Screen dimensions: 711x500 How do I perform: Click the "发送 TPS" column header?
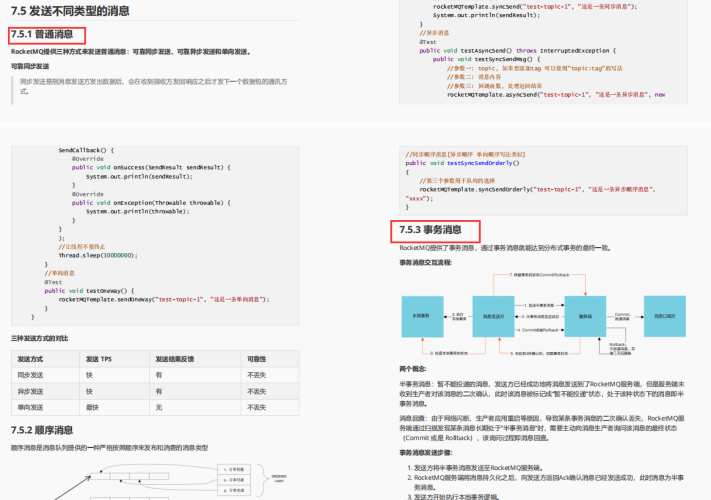coord(98,359)
